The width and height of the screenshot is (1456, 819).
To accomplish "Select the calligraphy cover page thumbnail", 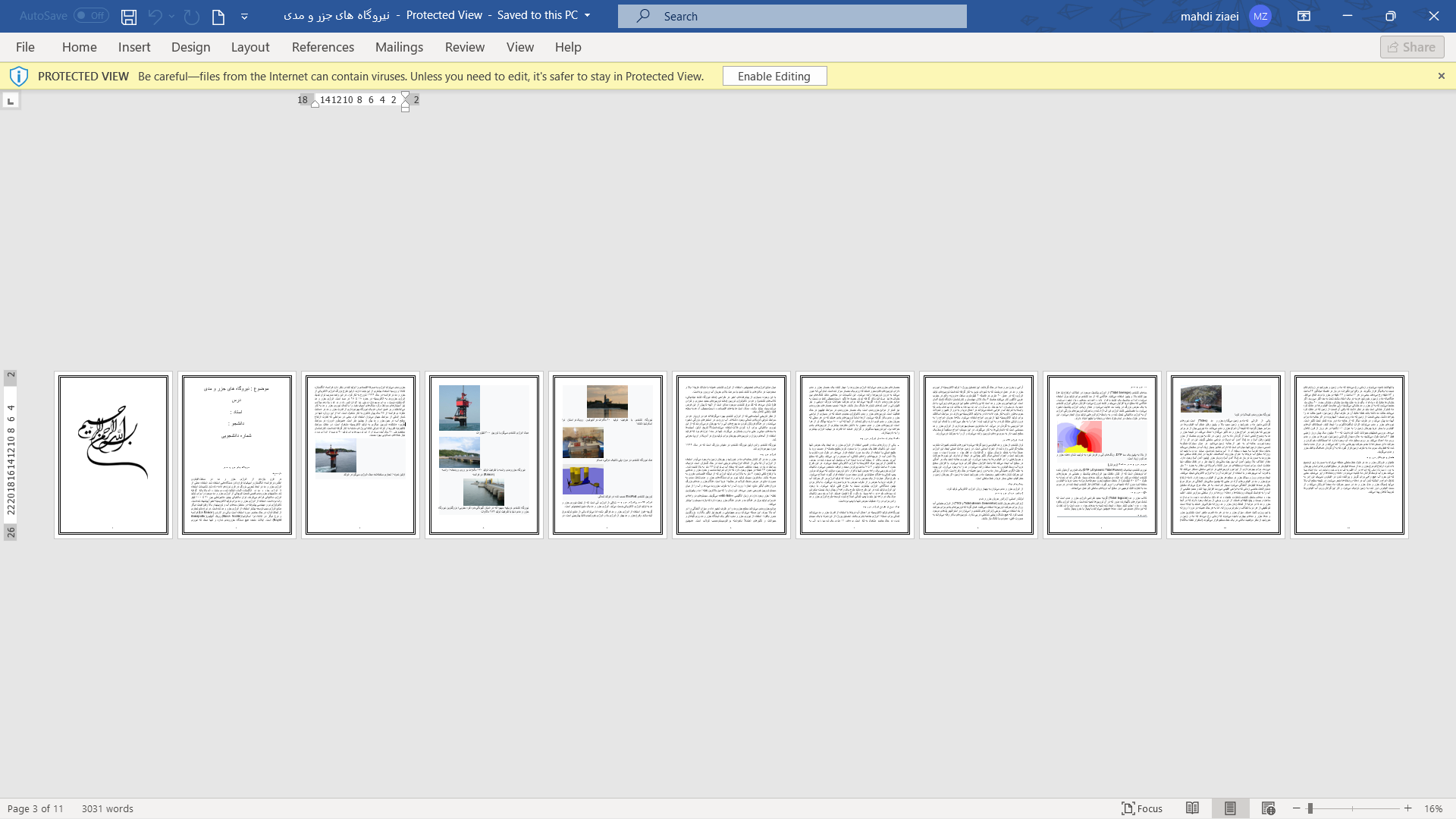I will pos(113,455).
